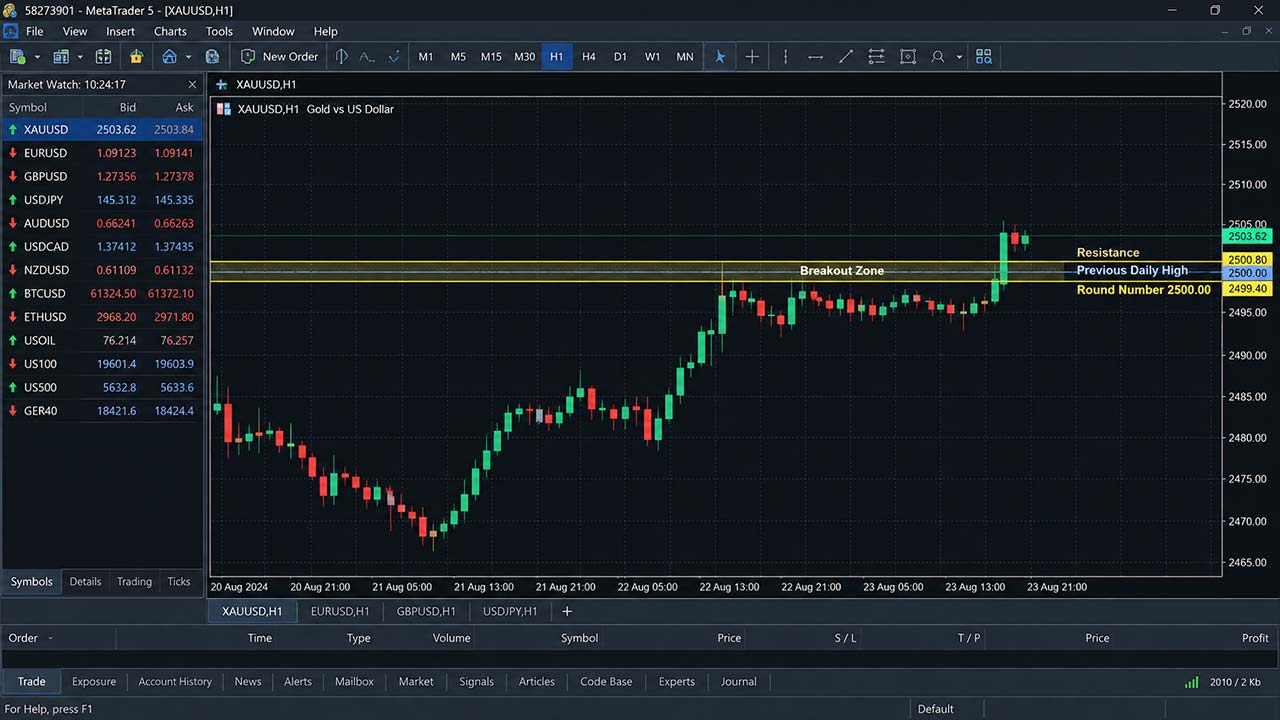Viewport: 1280px width, 720px height.
Task: Click the Previous Daily High chart label
Action: point(1132,270)
